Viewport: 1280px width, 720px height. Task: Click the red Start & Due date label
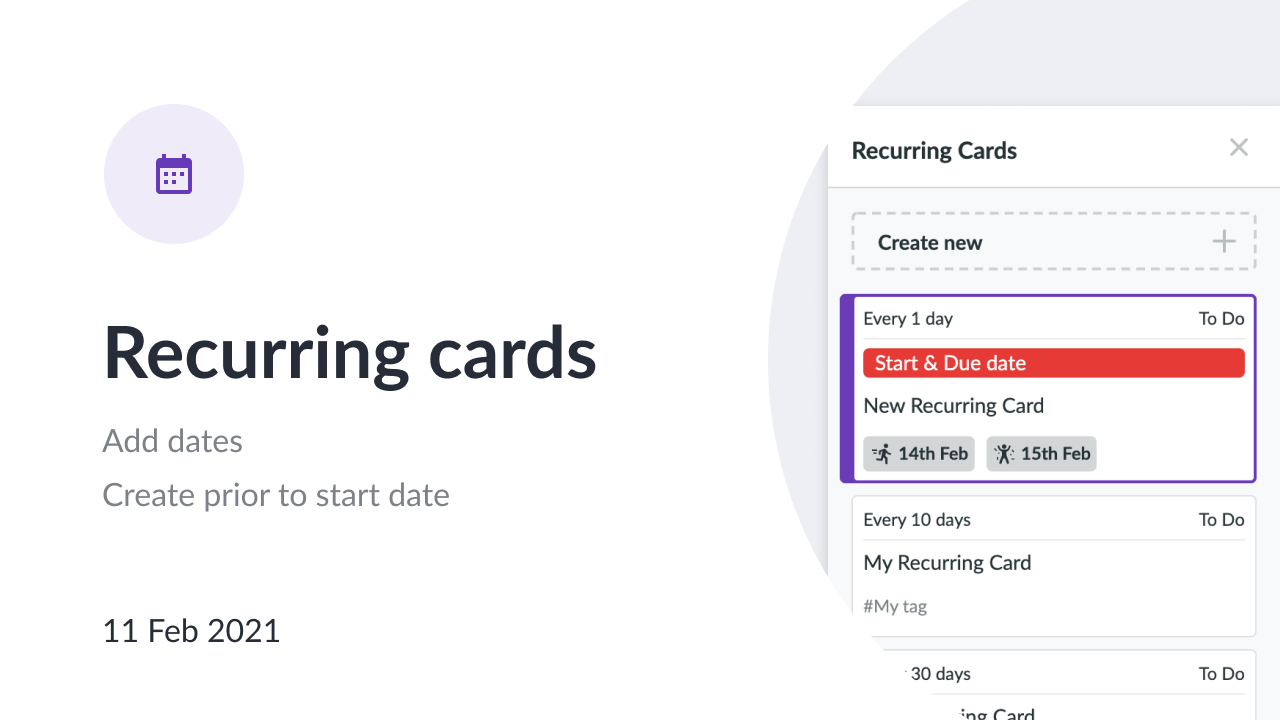pyautogui.click(x=1054, y=363)
